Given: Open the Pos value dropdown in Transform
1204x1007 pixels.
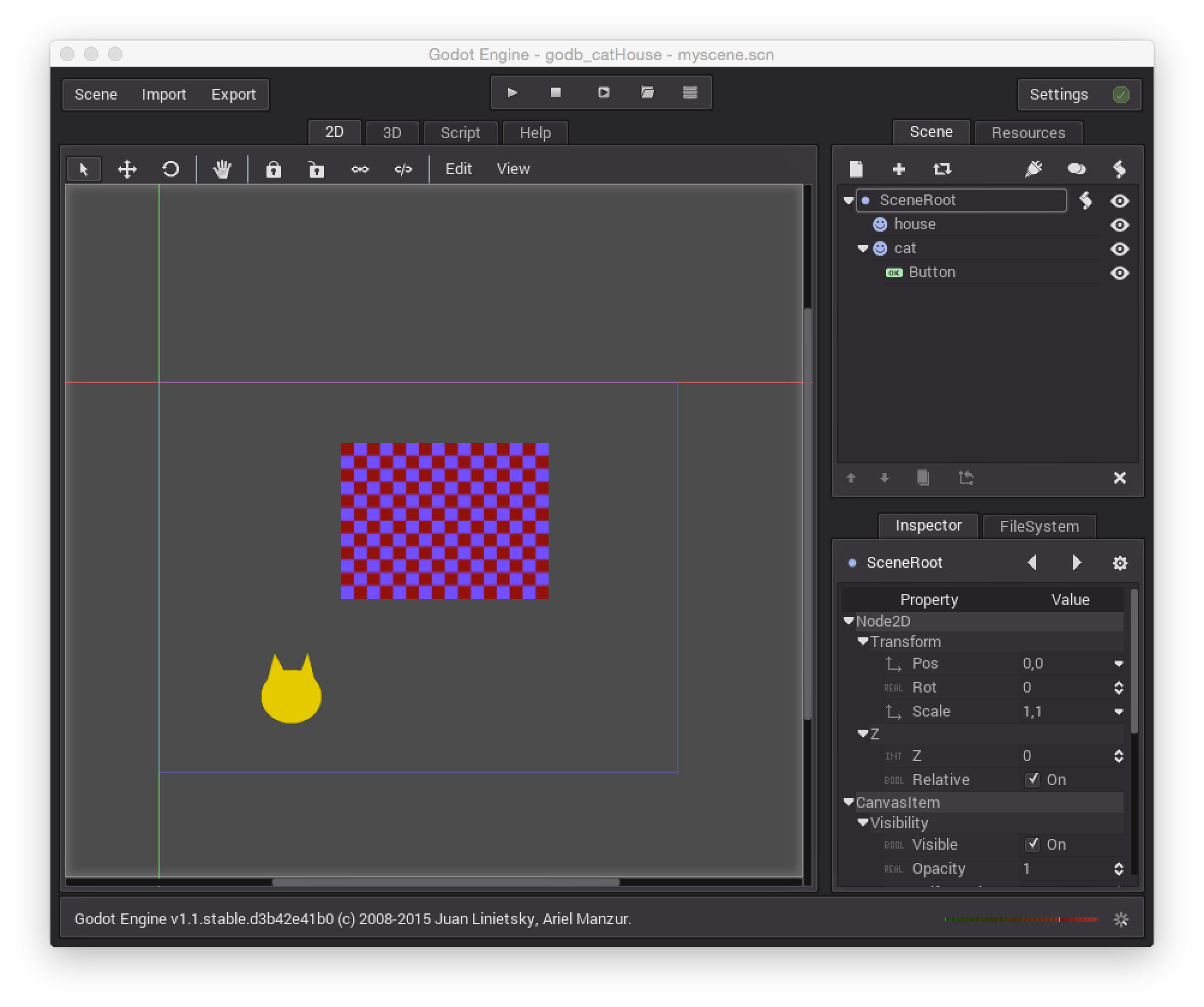Looking at the screenshot, I should point(1119,663).
